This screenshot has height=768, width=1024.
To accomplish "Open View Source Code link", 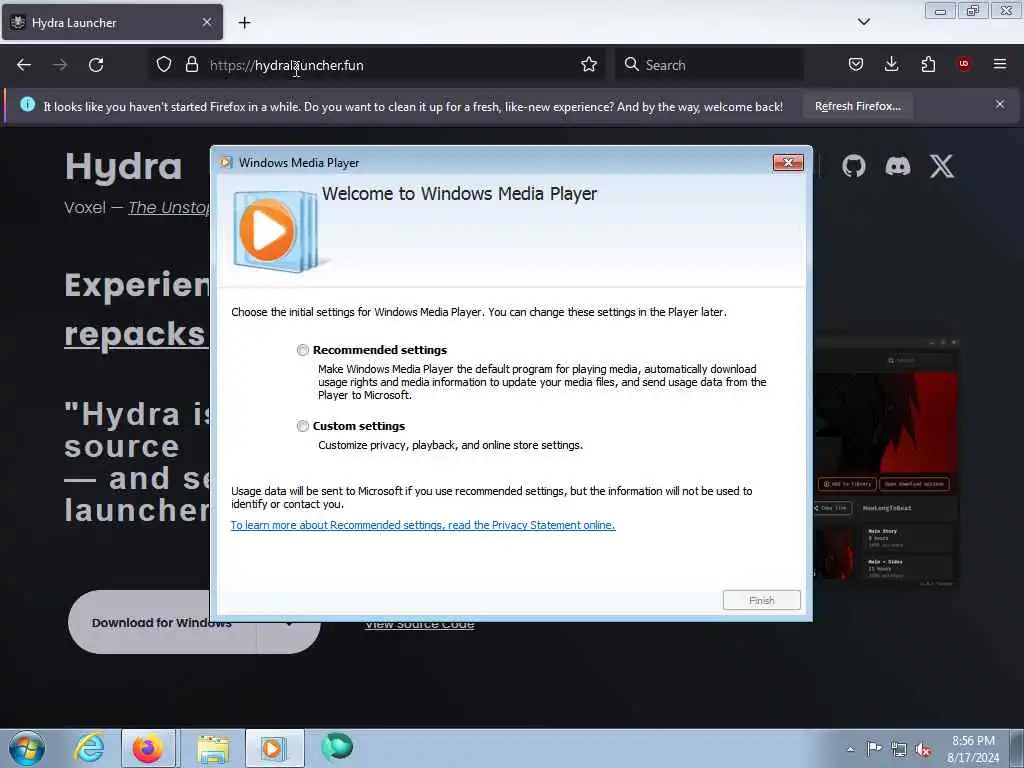I will click(419, 626).
